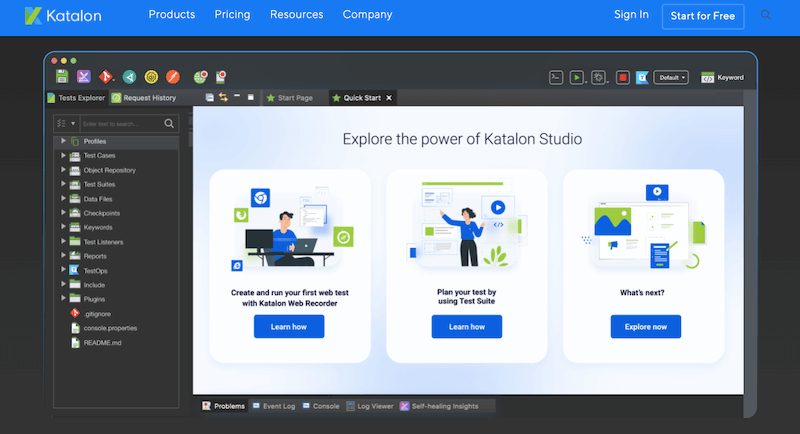
Task: Click the yellow circular Spy toolbar icon
Action: coord(152,76)
